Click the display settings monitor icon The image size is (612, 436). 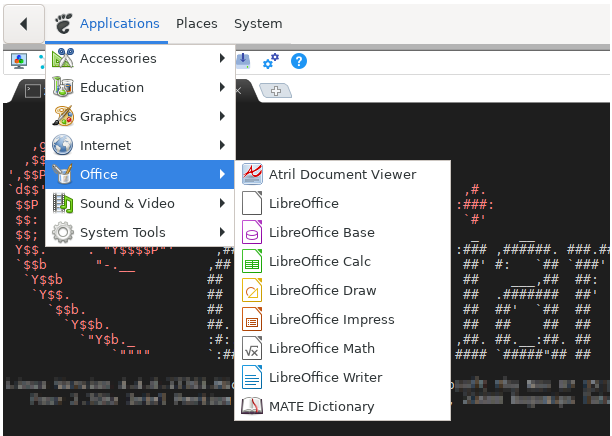pyautogui.click(x=19, y=61)
